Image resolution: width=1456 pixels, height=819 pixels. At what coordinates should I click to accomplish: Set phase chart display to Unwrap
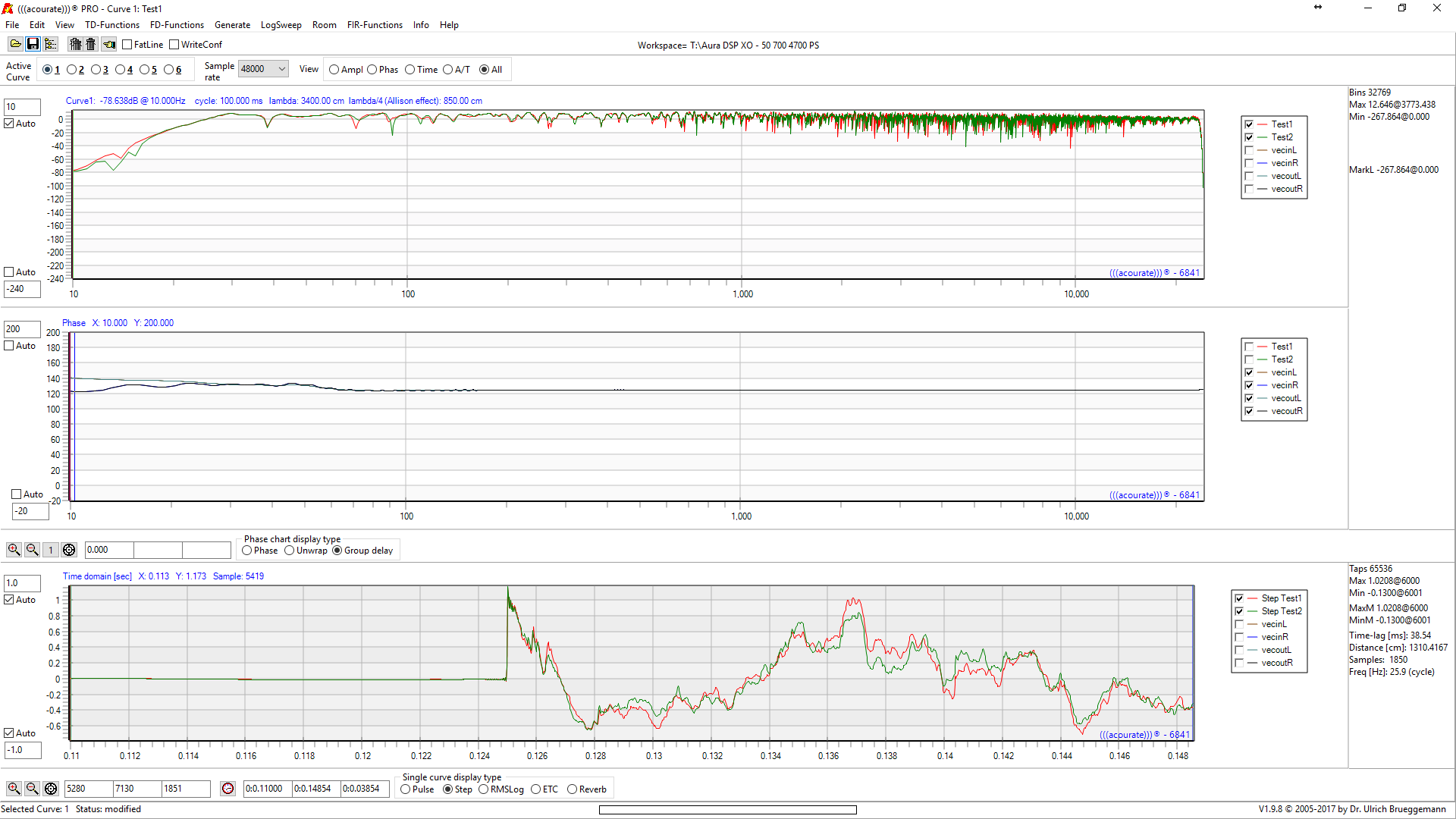coord(289,551)
